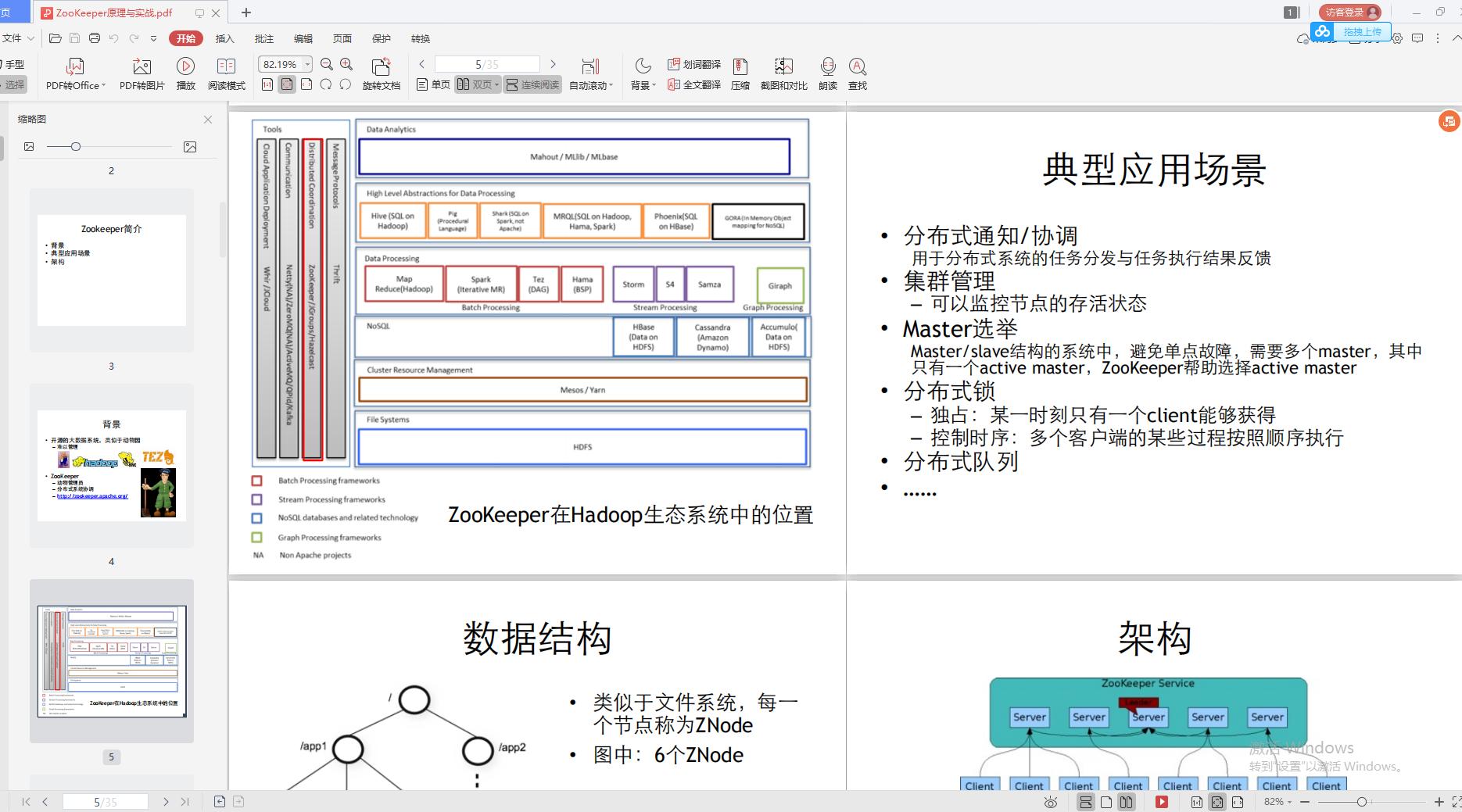This screenshot has height=812, width=1462.
Task: Click the 朗读 read aloud icon
Action: (x=827, y=66)
